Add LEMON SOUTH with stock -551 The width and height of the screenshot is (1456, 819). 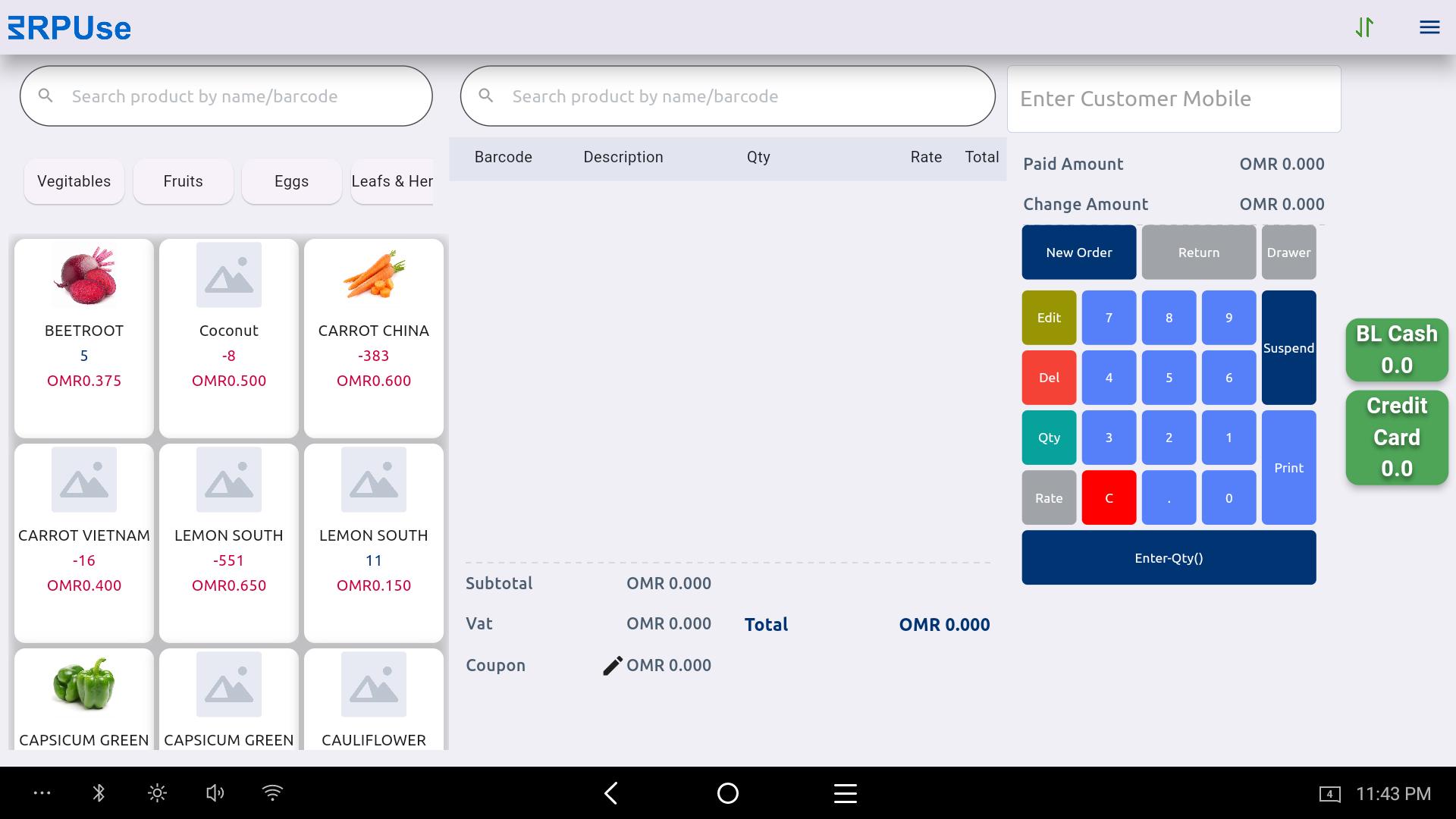229,543
